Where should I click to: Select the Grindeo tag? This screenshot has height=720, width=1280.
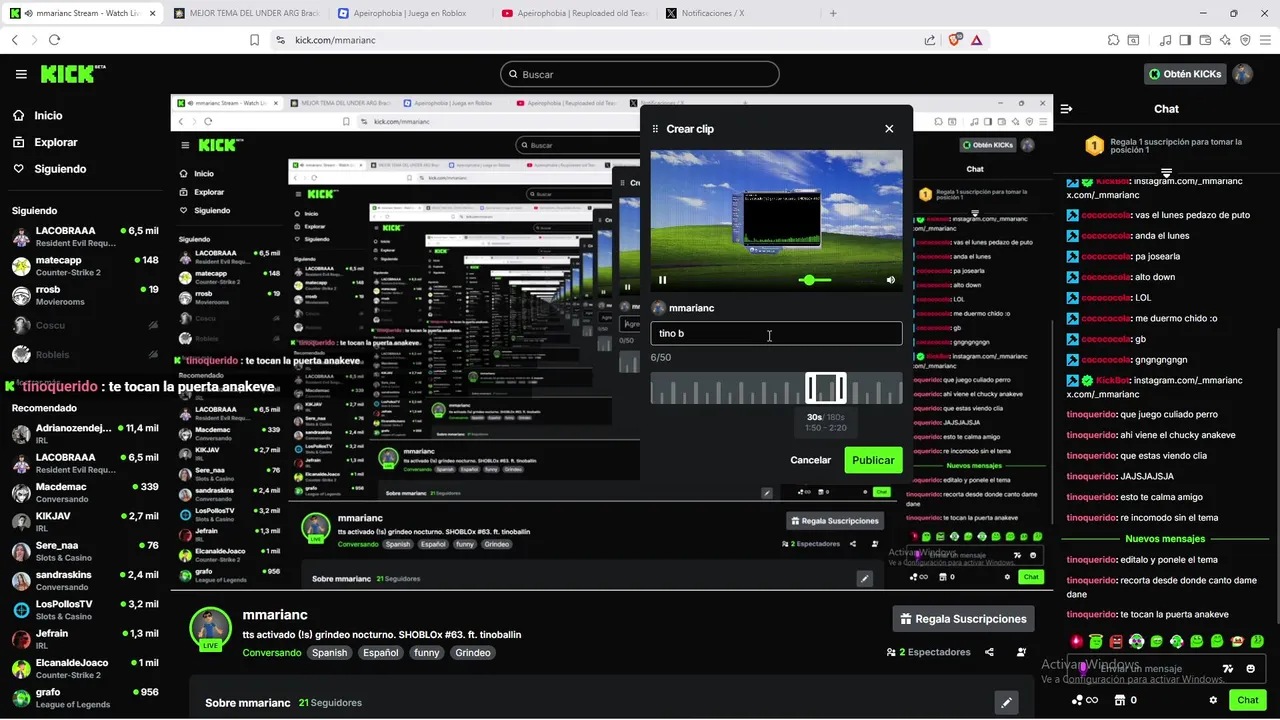point(473,653)
